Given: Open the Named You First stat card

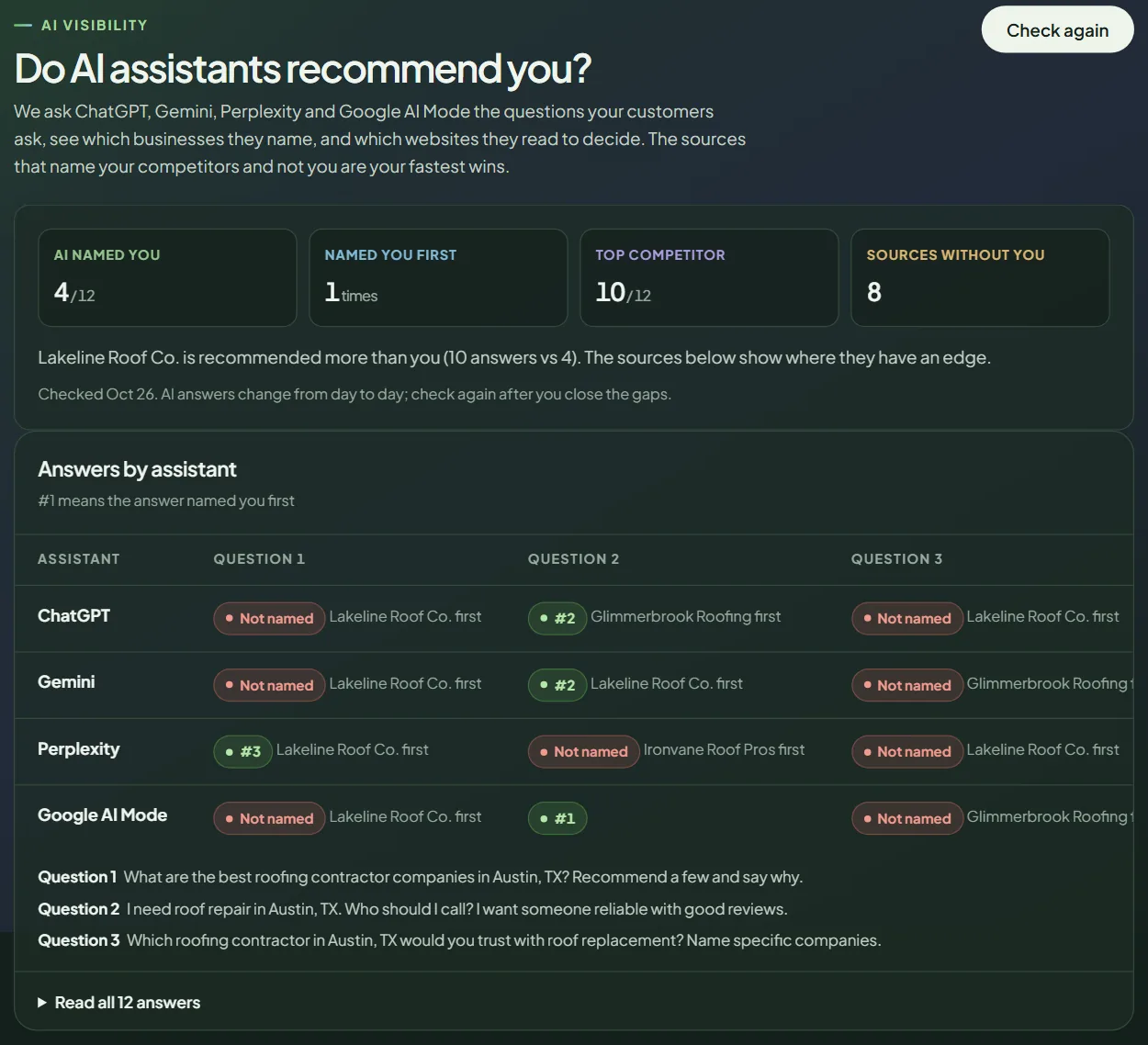Looking at the screenshot, I should coord(438,277).
